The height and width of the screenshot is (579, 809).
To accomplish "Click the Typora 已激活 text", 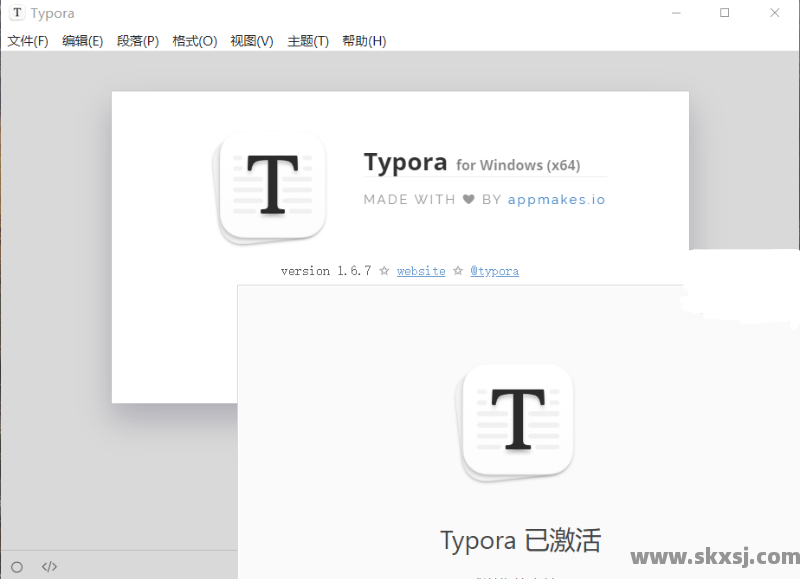I will (520, 540).
